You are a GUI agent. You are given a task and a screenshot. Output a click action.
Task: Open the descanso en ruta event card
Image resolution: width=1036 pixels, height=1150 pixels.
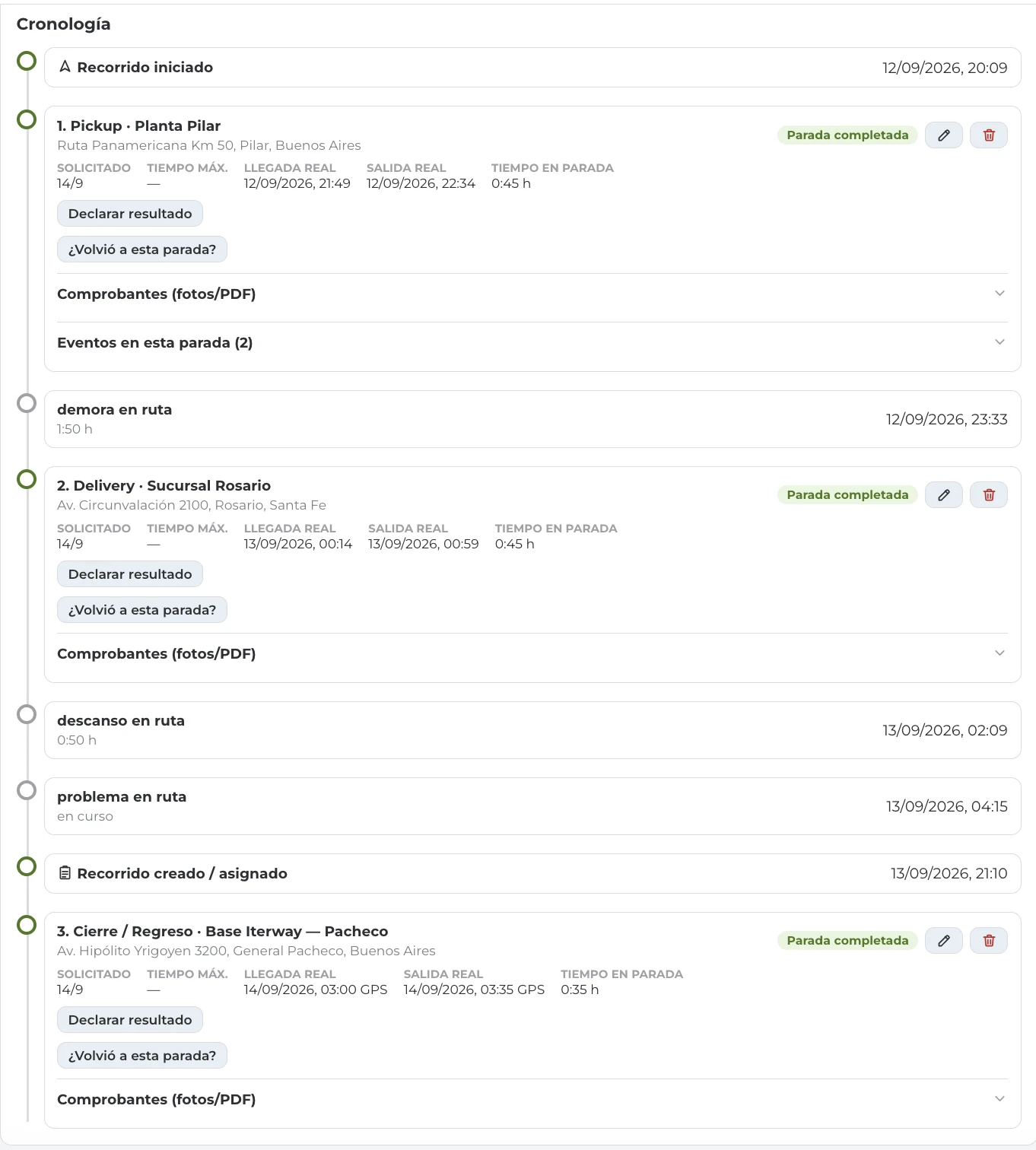(x=532, y=730)
